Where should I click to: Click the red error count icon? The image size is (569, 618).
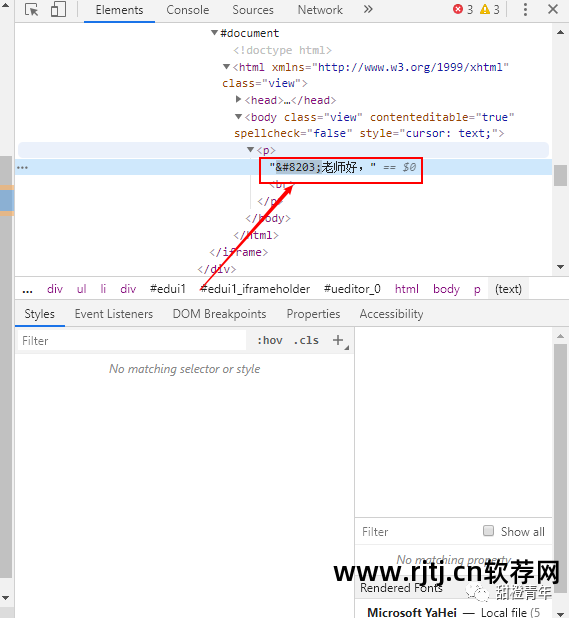[x=458, y=9]
